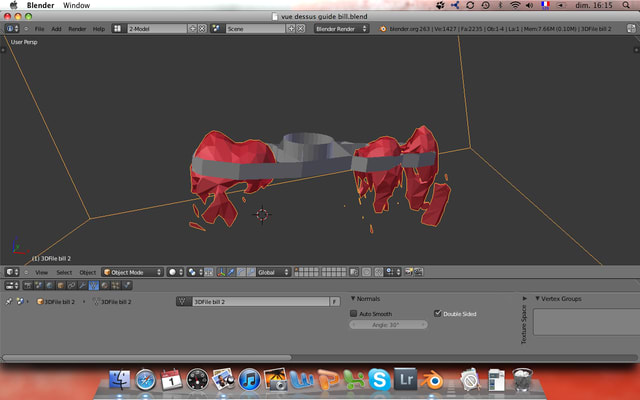Open the Render menu
The width and height of the screenshot is (640, 400).
click(76, 29)
